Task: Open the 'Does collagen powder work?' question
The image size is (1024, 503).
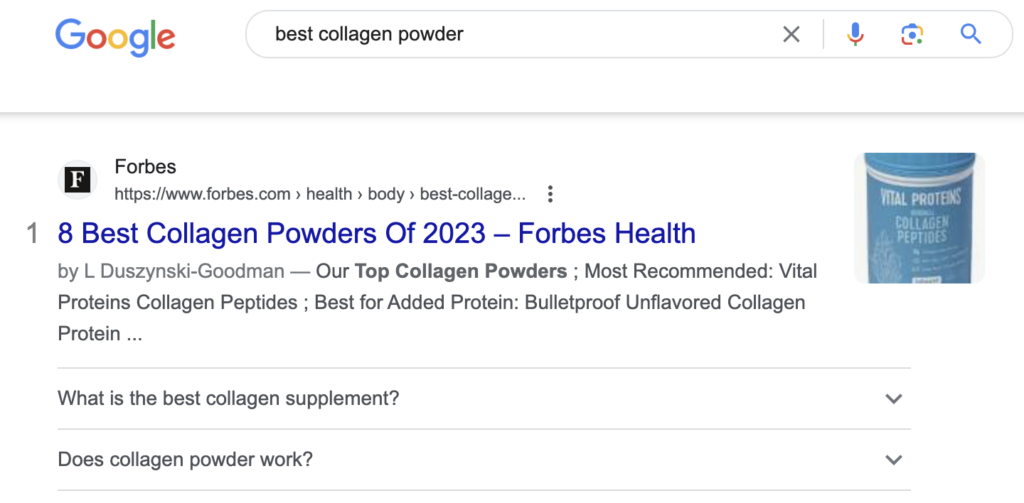Action: (x=186, y=460)
